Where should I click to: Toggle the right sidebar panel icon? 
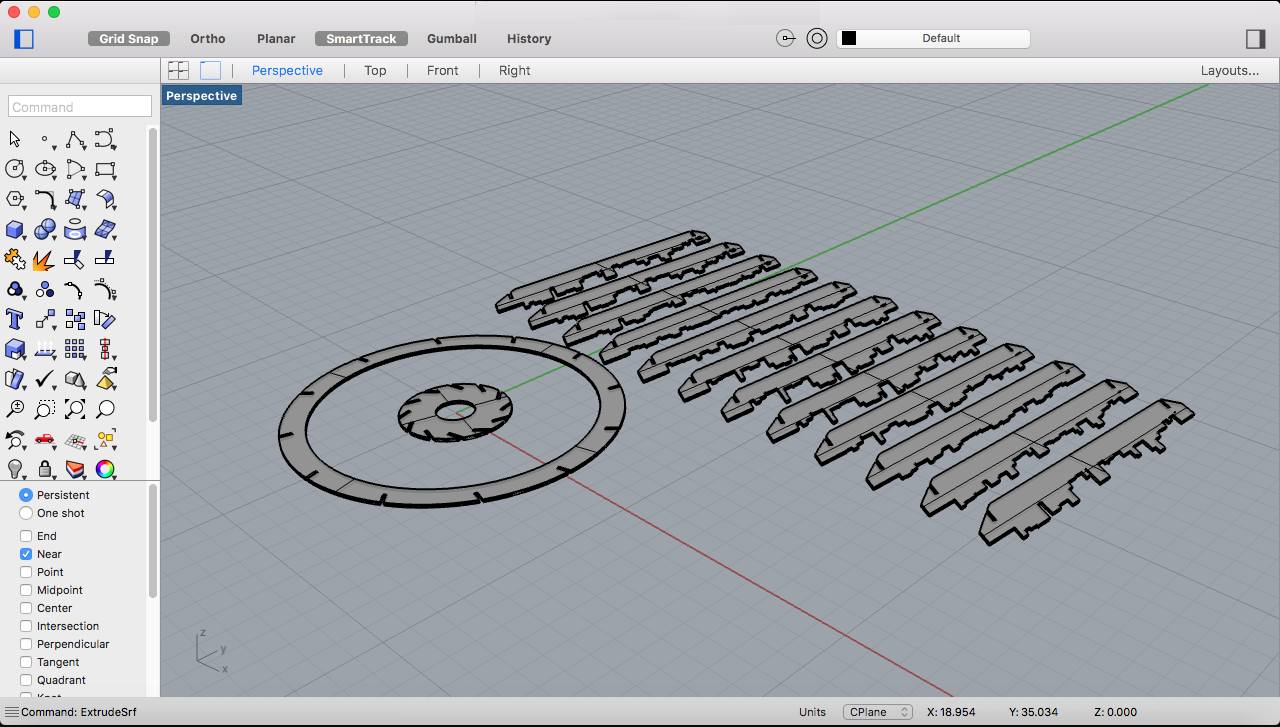[1255, 39]
